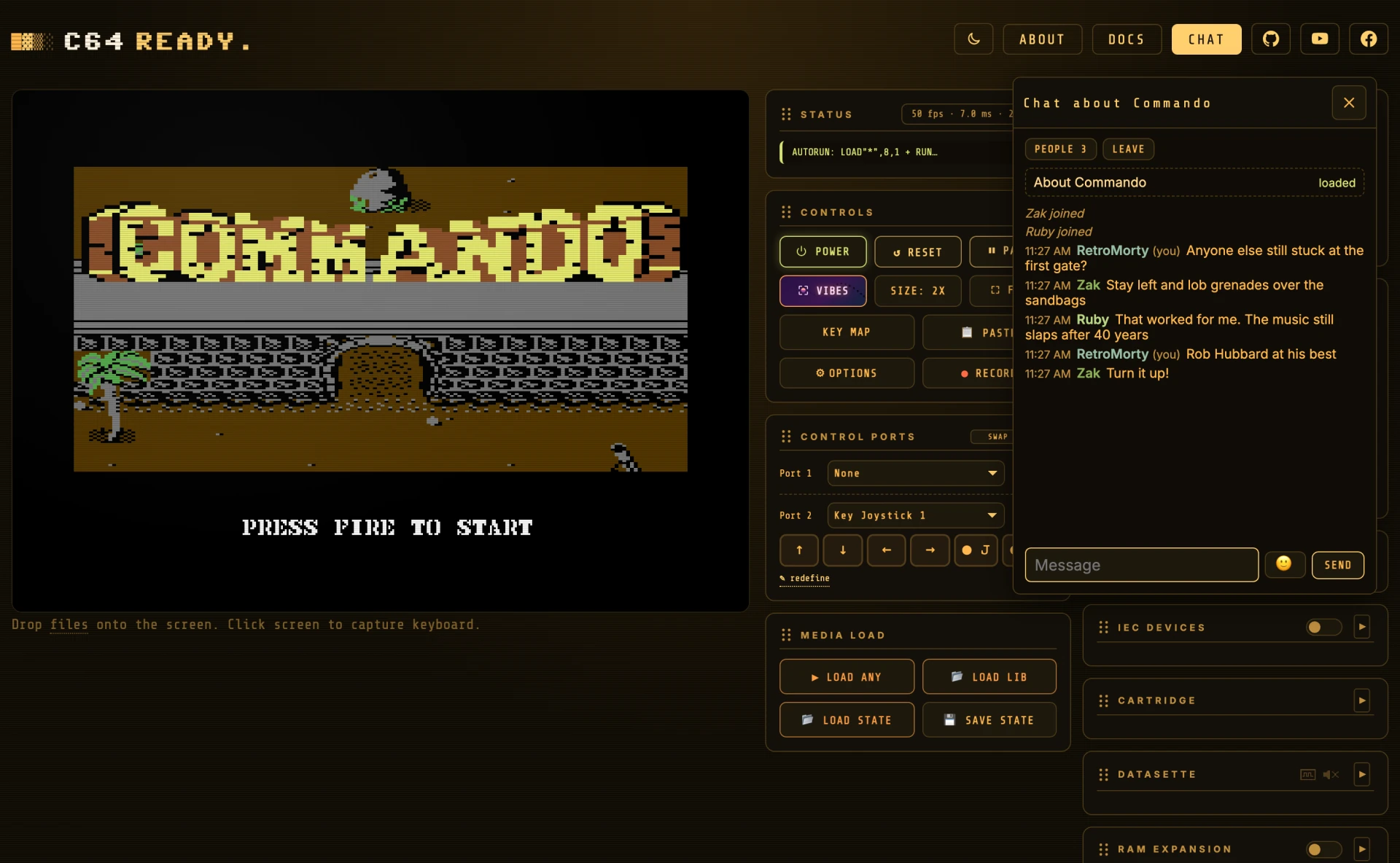Click joystick left arrow key
Viewport: 1400px width, 863px height.
tap(887, 550)
